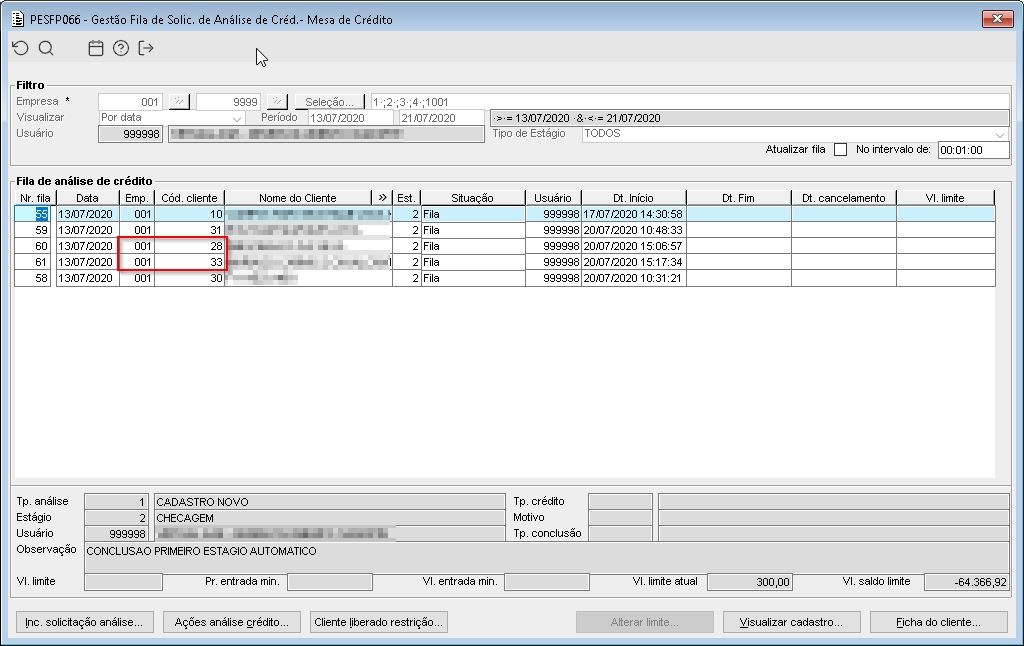Click start date cell 20/07/2020 10:31:21
Screen dimensions: 1024x646
pyautogui.click(x=633, y=278)
